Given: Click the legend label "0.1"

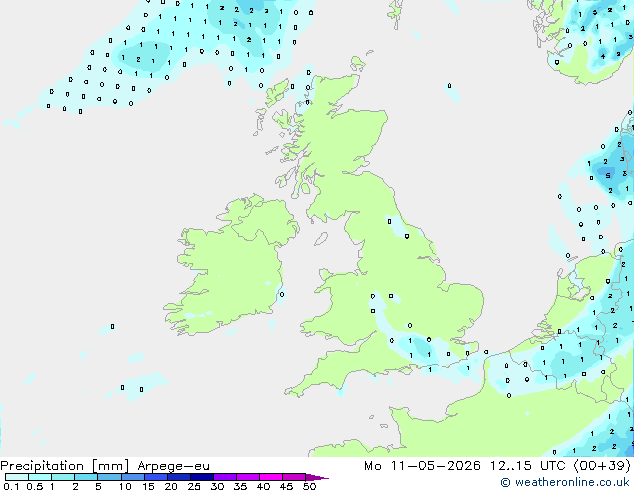Looking at the screenshot, I should pyautogui.click(x=11, y=486).
